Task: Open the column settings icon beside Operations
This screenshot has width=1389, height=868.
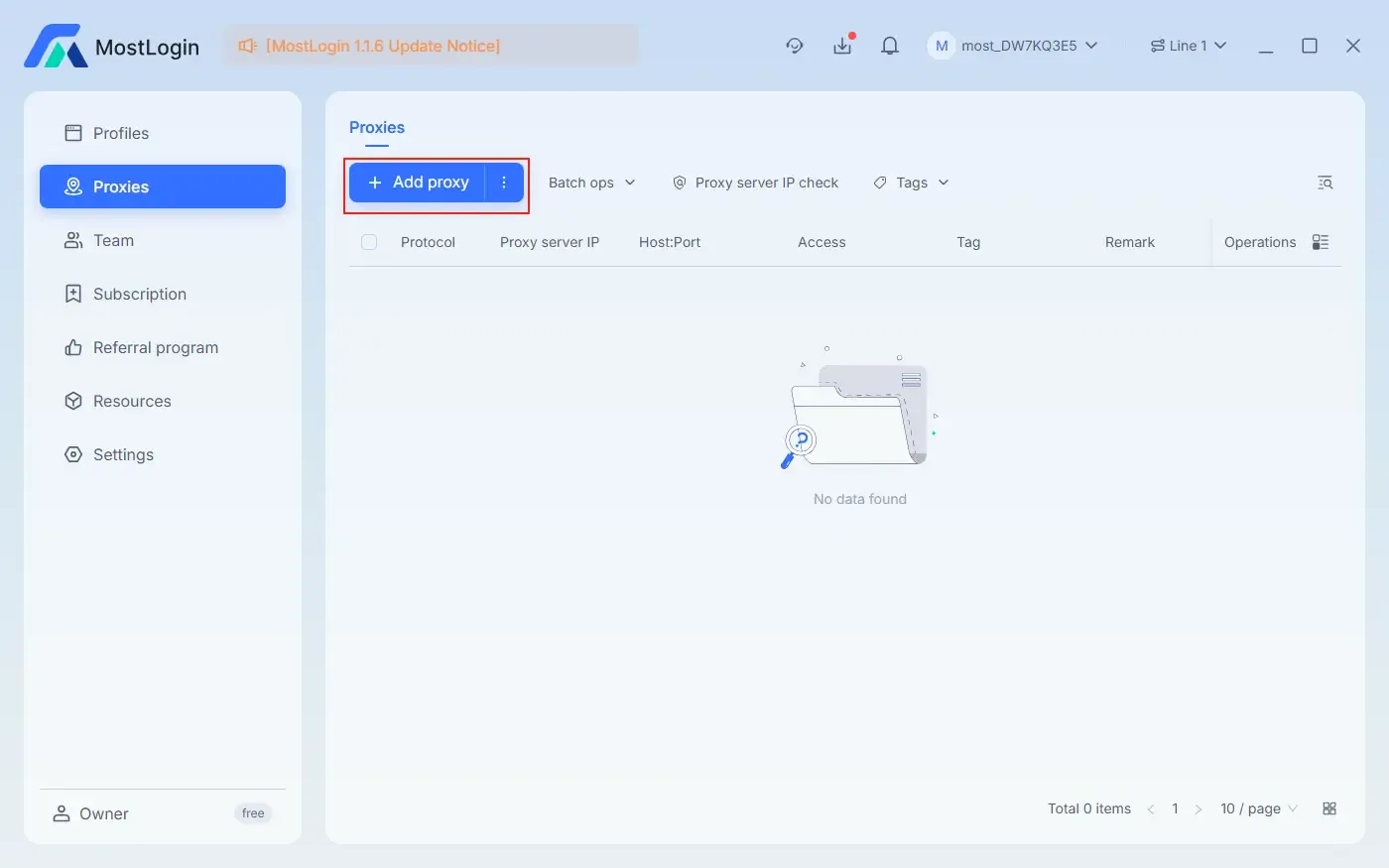Action: click(1321, 242)
